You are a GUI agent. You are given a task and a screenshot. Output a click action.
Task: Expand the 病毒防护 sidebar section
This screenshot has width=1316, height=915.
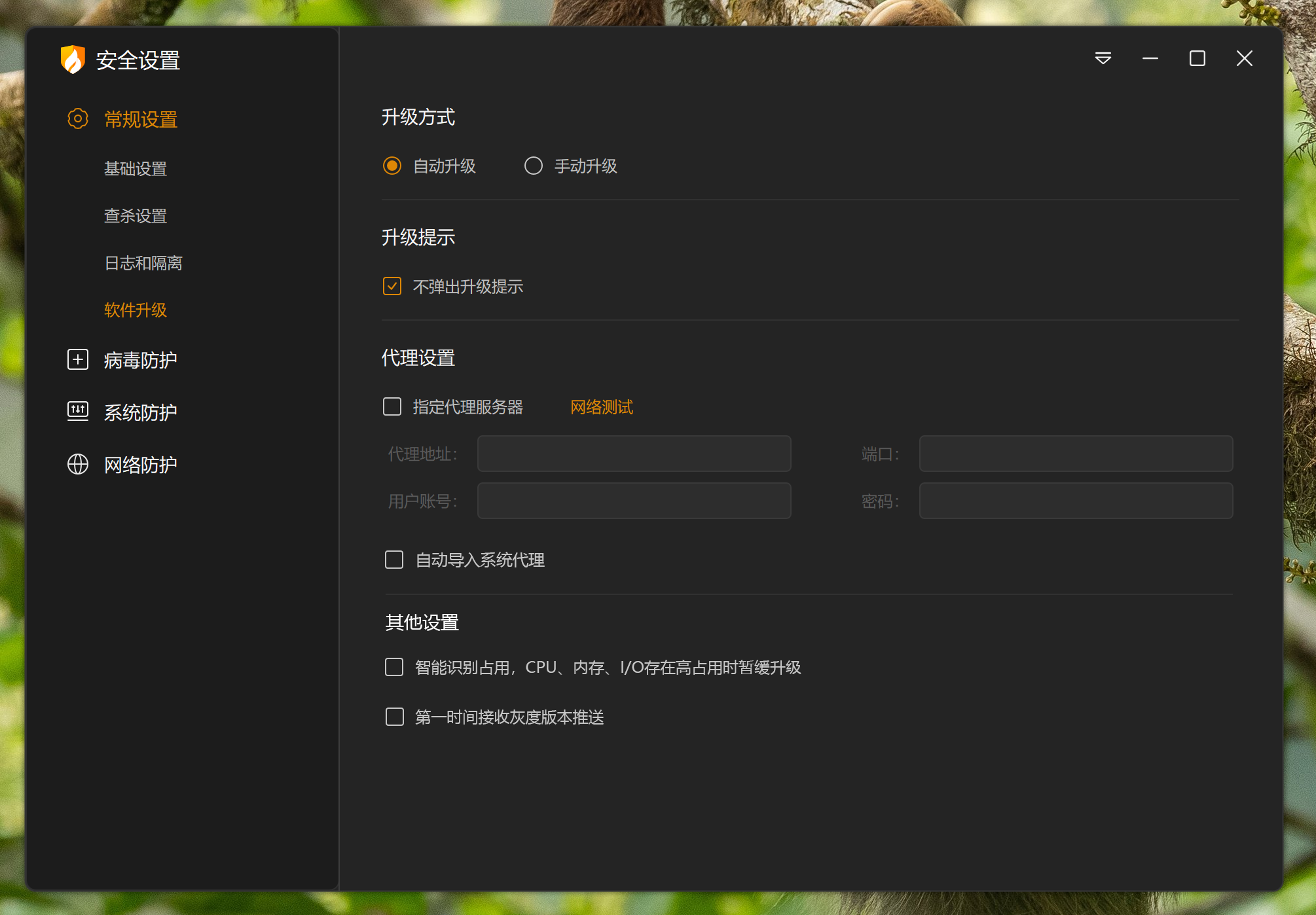click(140, 360)
